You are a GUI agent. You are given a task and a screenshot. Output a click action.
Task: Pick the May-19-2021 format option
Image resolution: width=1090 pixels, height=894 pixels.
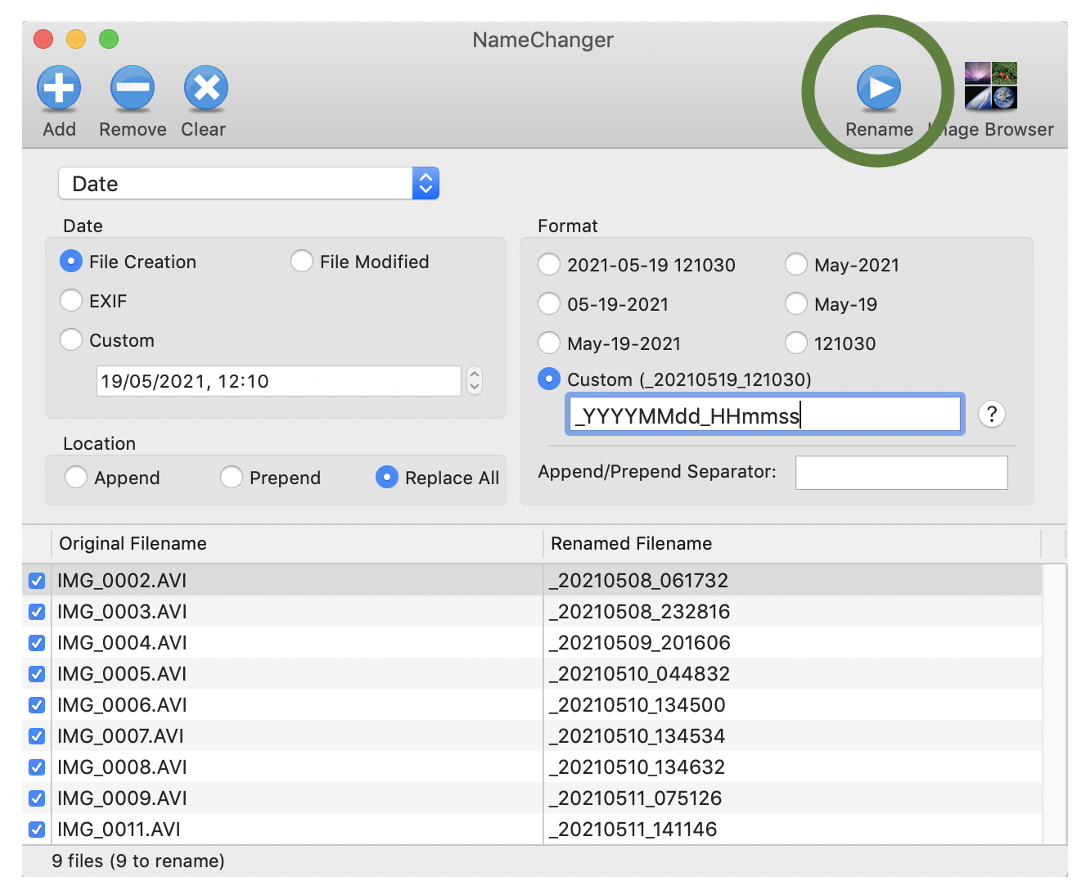click(x=548, y=343)
